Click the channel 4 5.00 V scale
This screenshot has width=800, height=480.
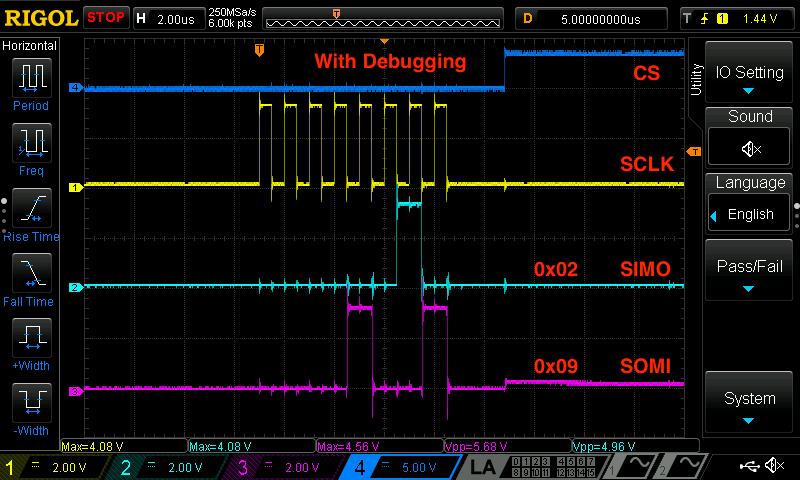(418, 467)
